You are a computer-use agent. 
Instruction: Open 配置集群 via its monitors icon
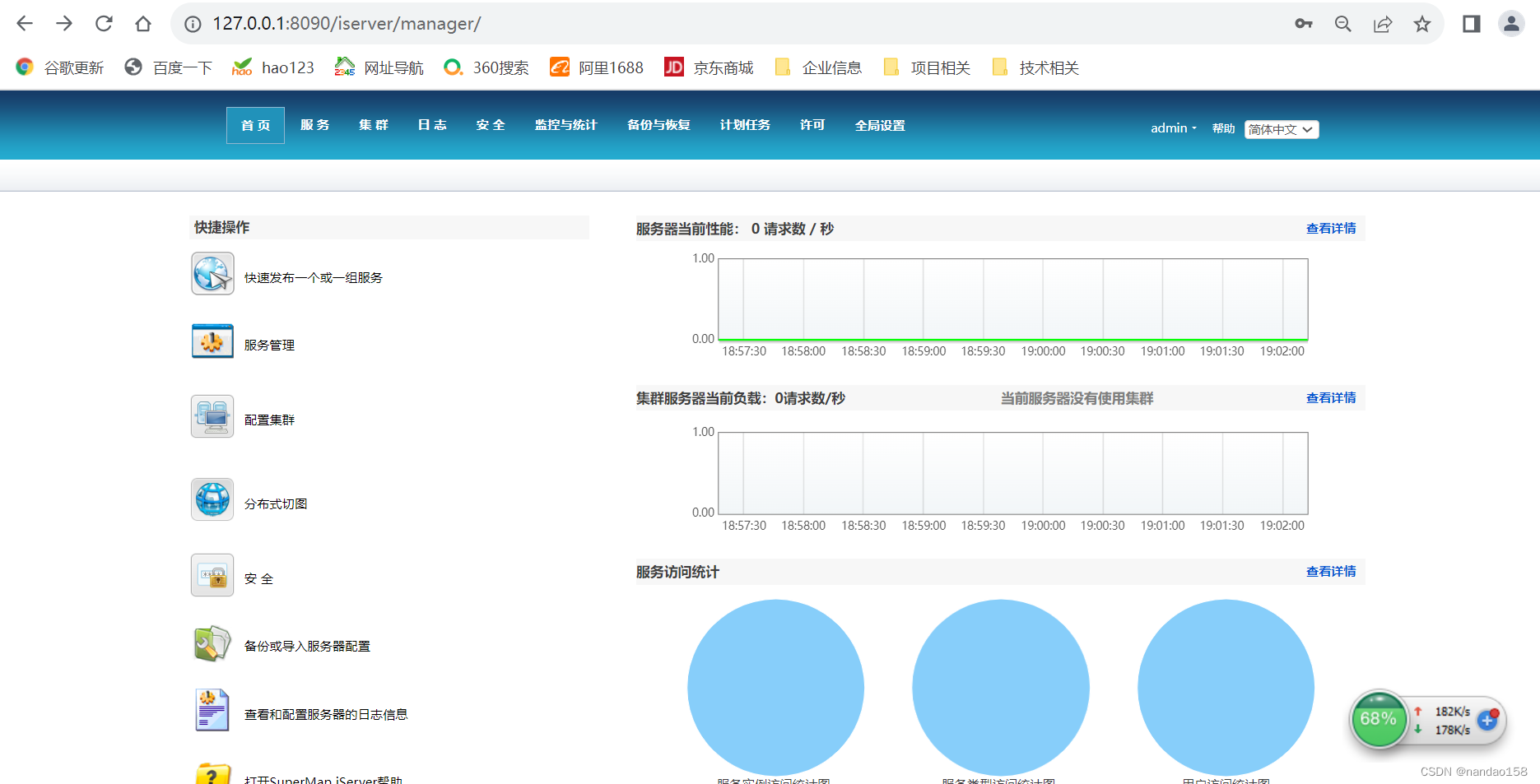[212, 416]
